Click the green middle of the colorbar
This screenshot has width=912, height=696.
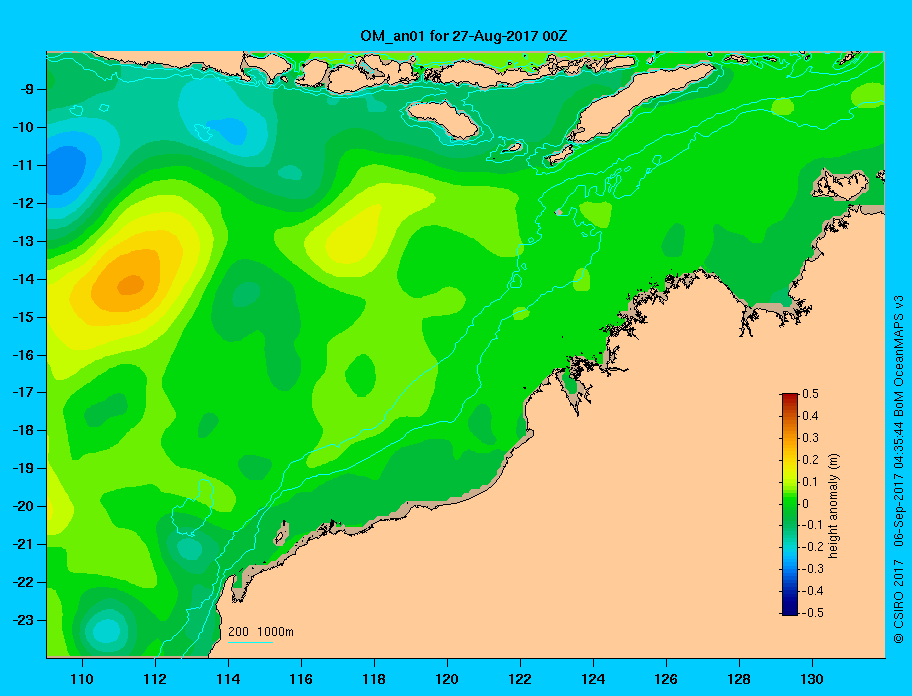click(x=790, y=504)
